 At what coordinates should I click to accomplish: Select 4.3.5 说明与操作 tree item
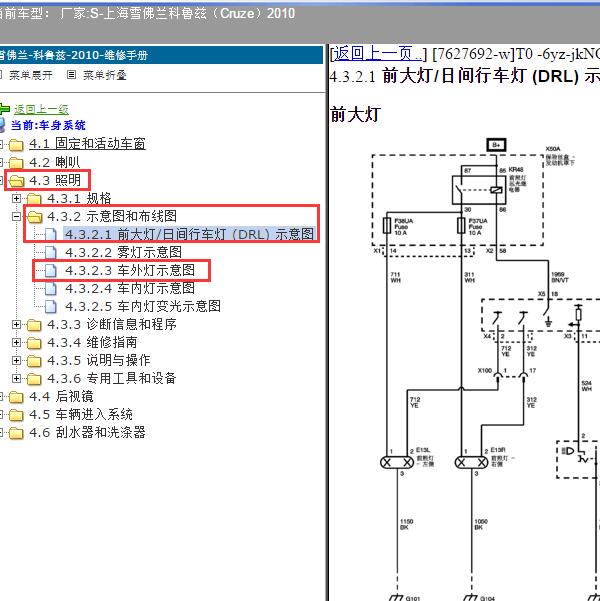[99, 360]
